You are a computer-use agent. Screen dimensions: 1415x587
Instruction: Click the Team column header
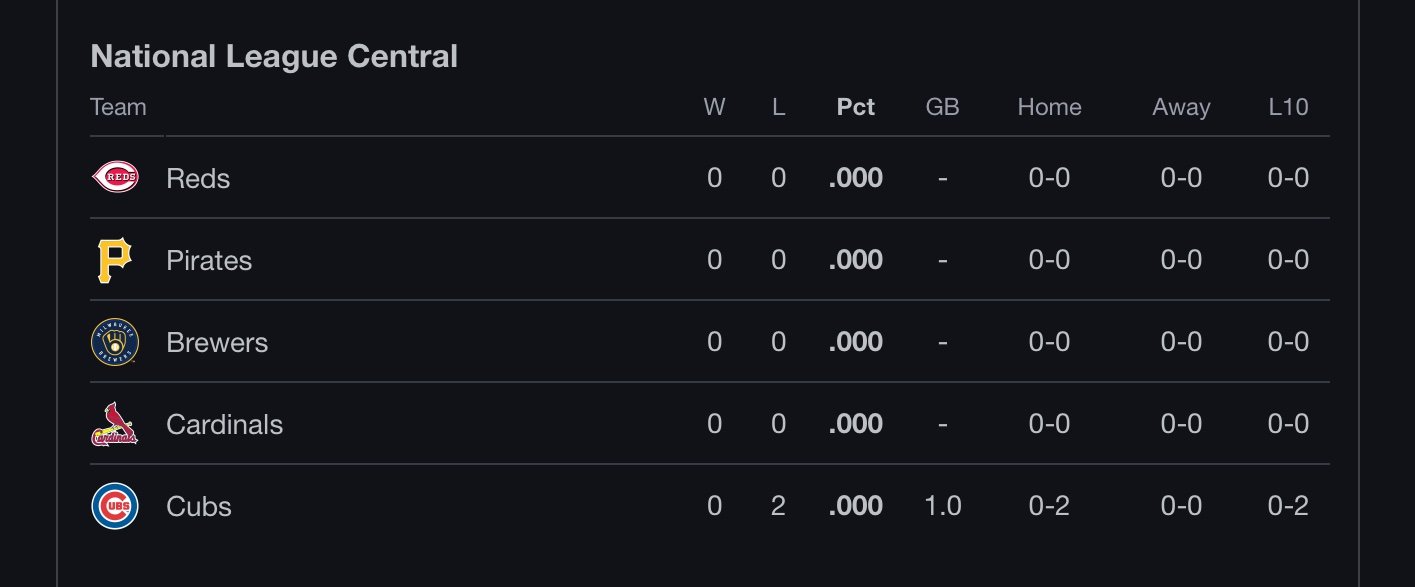(x=118, y=107)
